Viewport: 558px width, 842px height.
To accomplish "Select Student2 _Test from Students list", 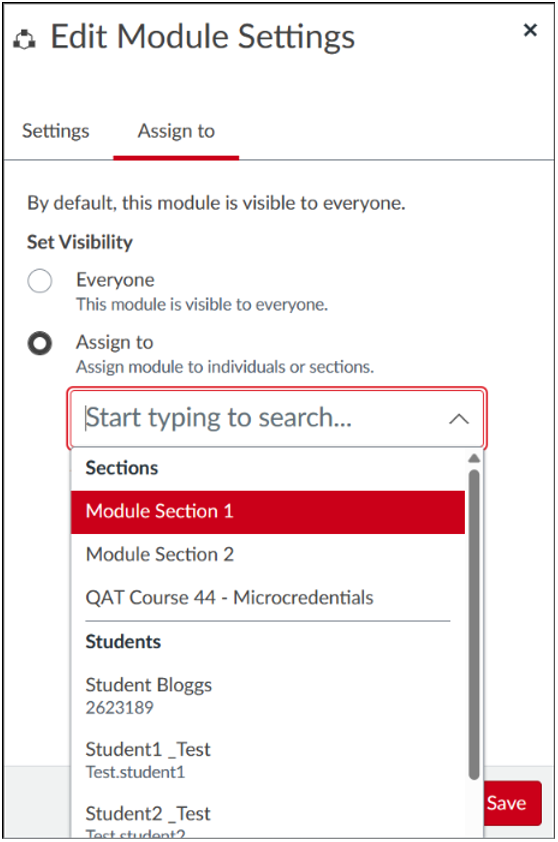I will coord(268,820).
